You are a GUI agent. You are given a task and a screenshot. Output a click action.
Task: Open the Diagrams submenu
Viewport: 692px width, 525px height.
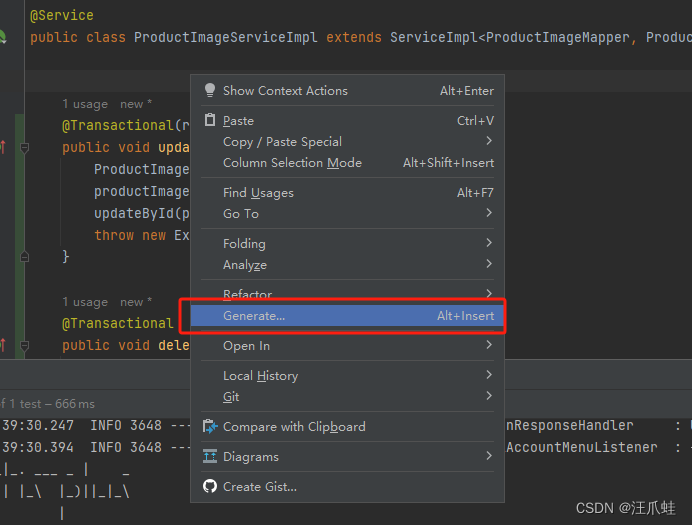347,457
